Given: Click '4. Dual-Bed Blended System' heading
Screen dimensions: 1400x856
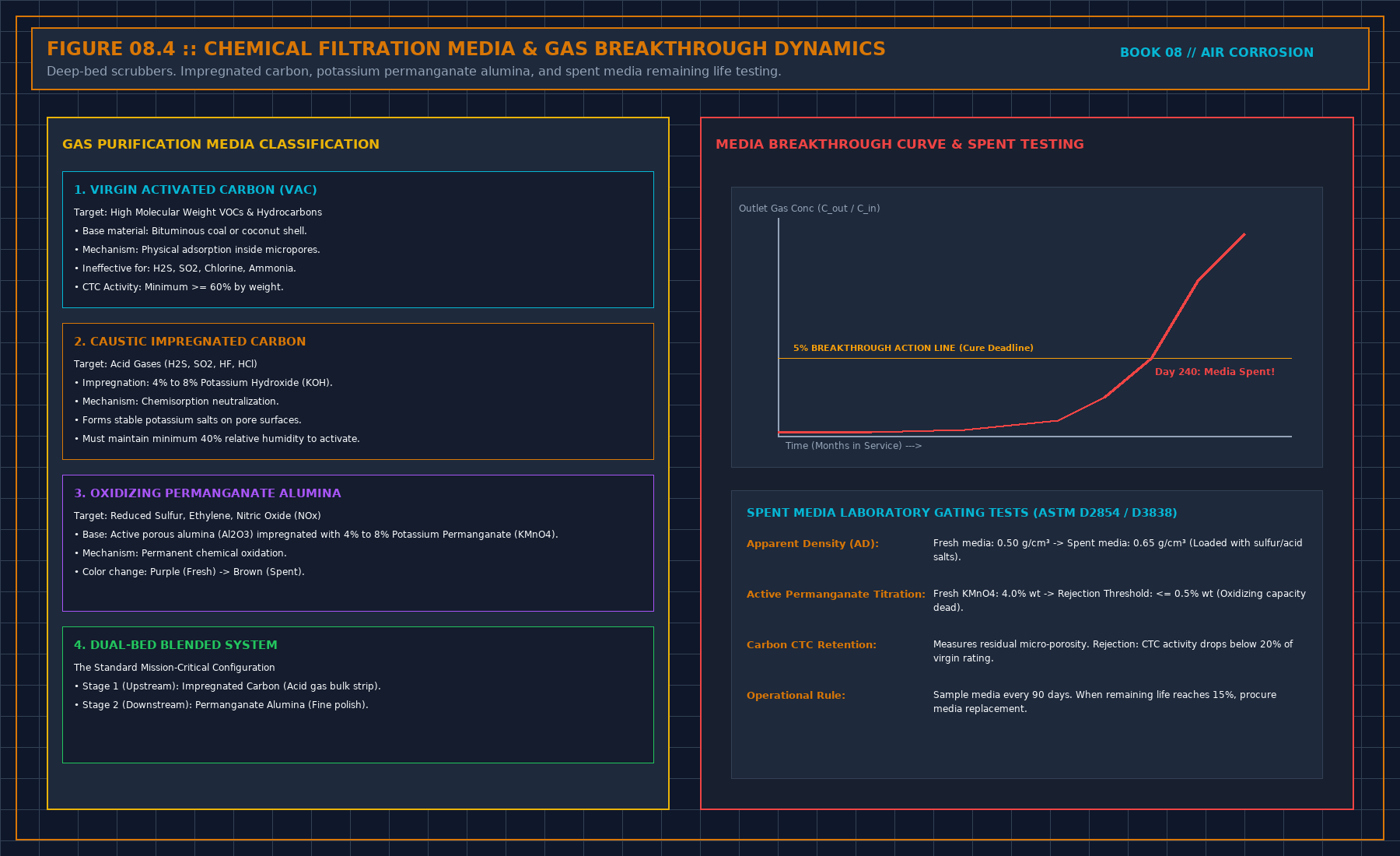Looking at the screenshot, I should [176, 645].
